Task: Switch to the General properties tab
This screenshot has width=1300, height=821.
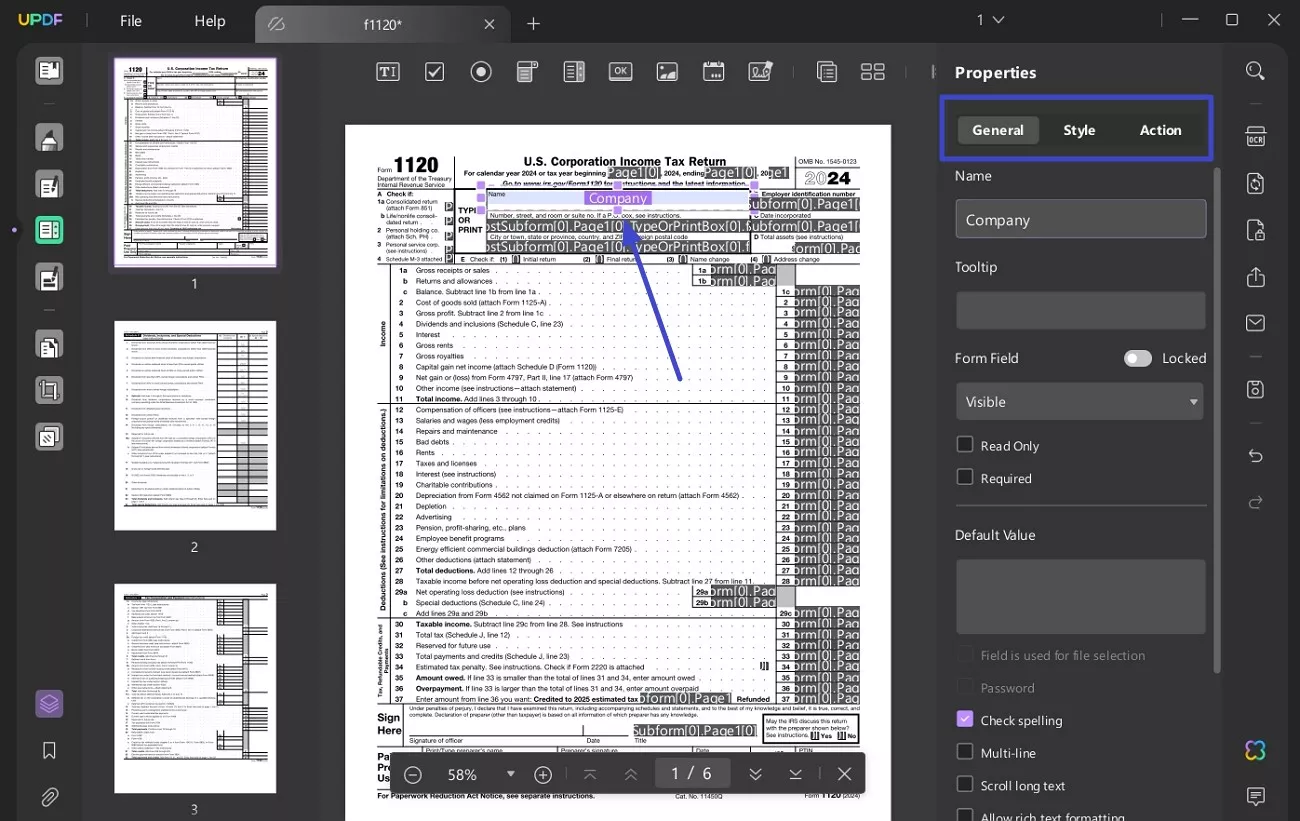Action: tap(998, 130)
